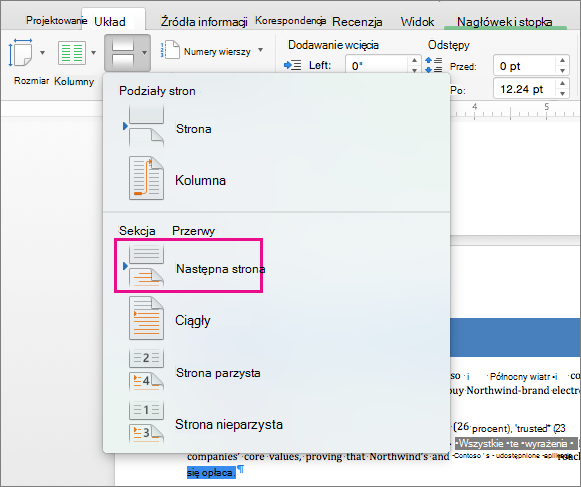Click the Left indent value field

(377, 65)
